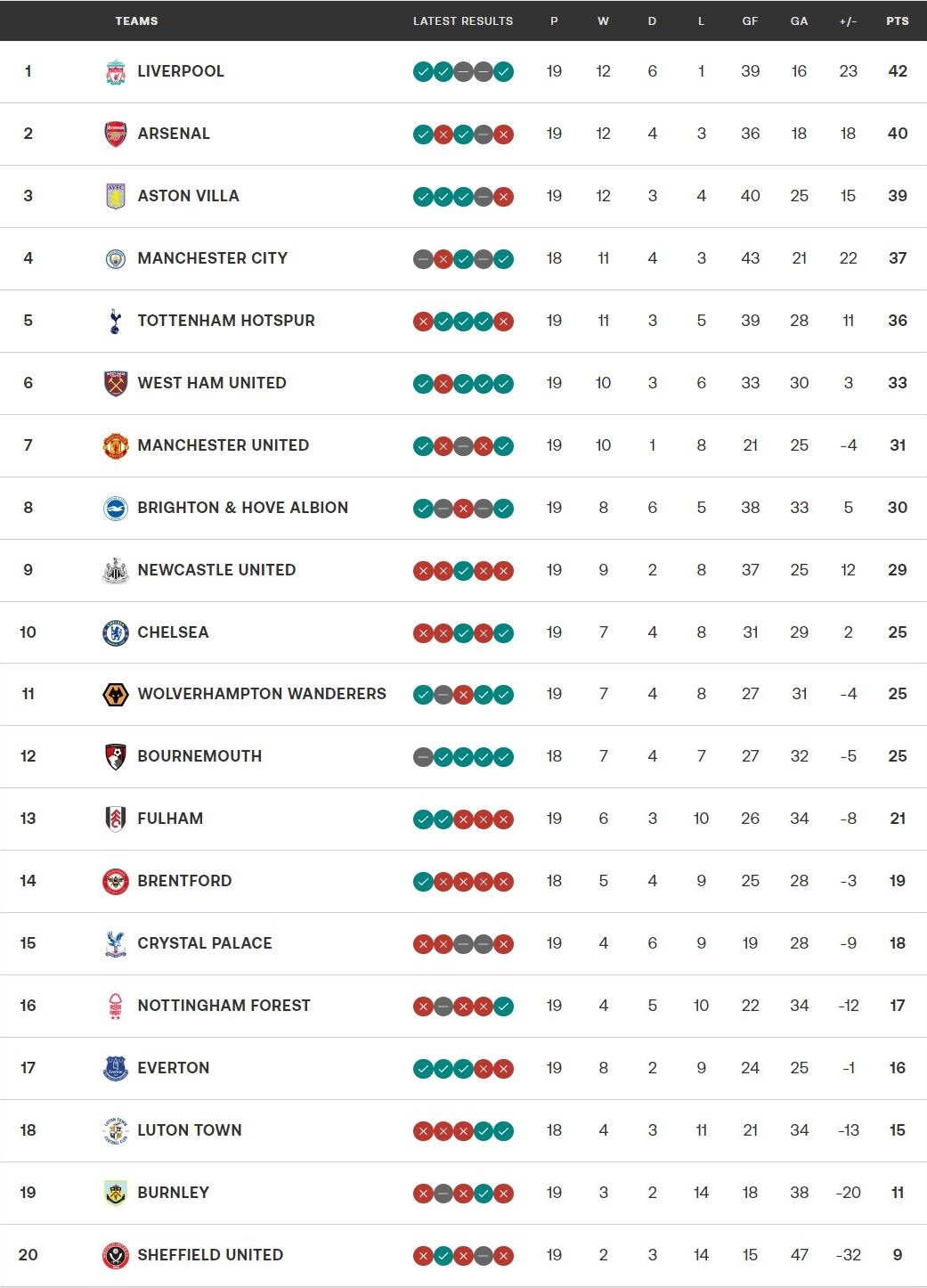This screenshot has width=927, height=1288.
Task: Select the Luton Town table row
Action: [x=463, y=1129]
